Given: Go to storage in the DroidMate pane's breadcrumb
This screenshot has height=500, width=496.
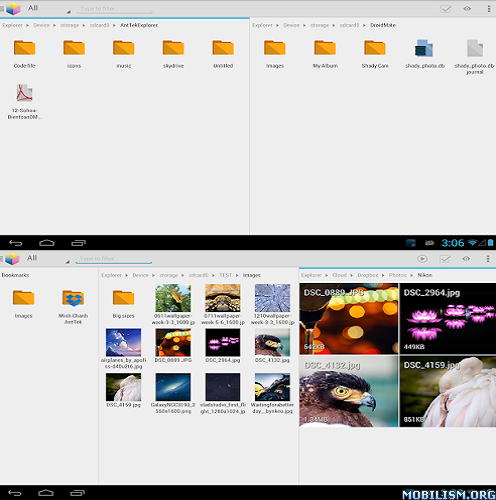Looking at the screenshot, I should coord(320,25).
